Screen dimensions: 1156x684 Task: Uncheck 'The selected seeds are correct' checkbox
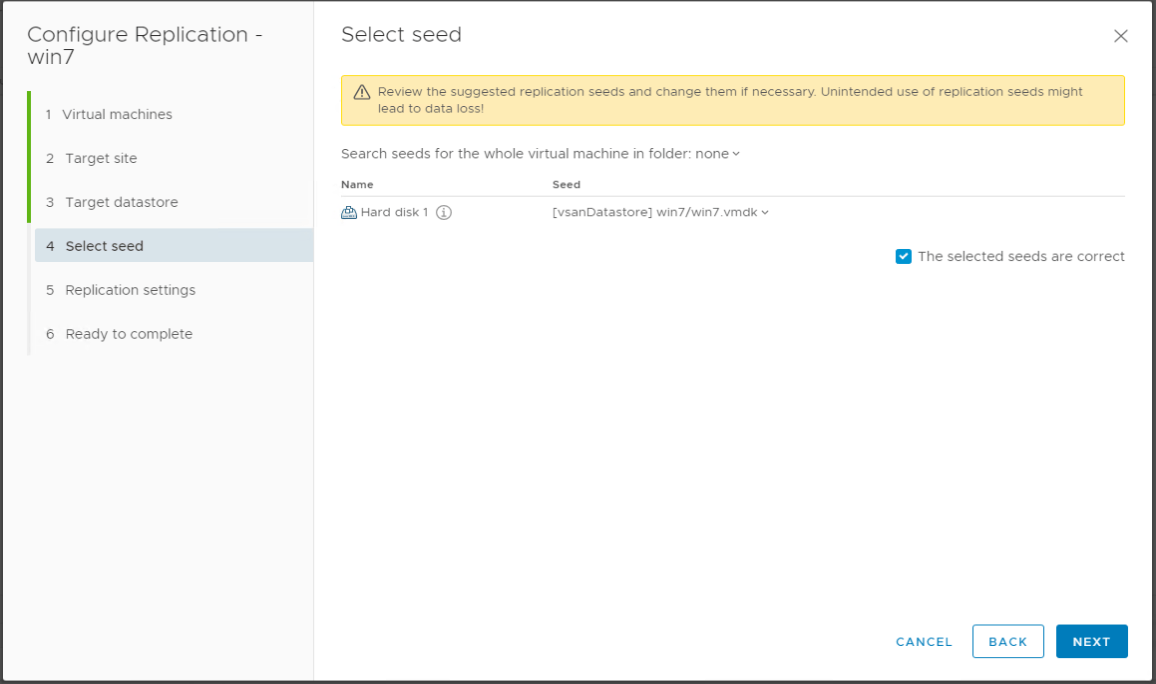click(904, 256)
